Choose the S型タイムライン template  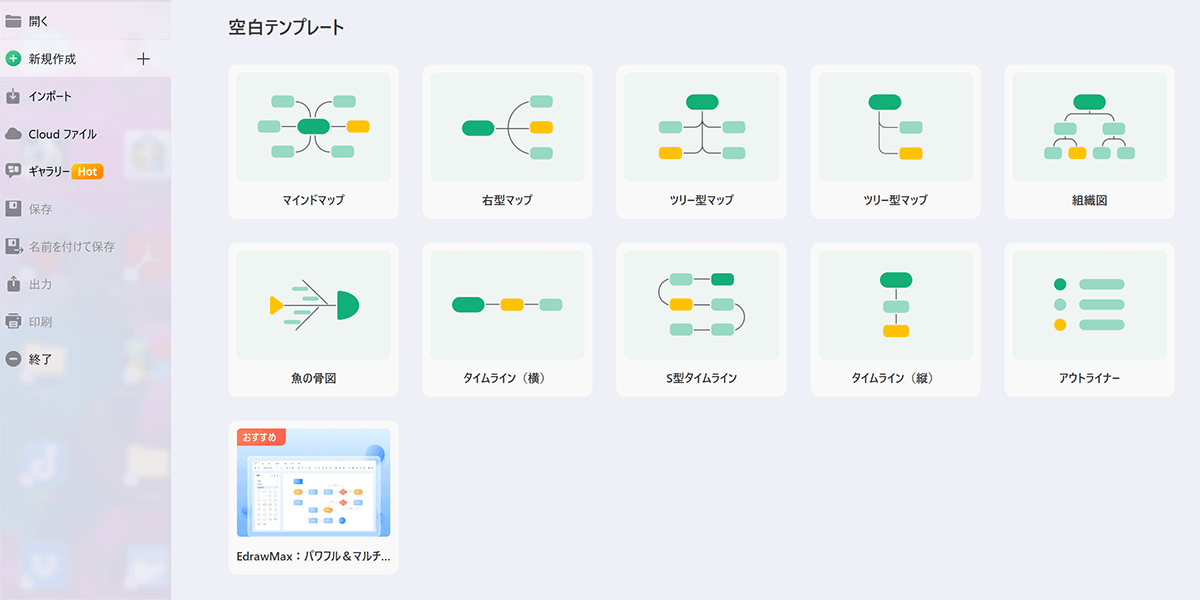coord(701,320)
